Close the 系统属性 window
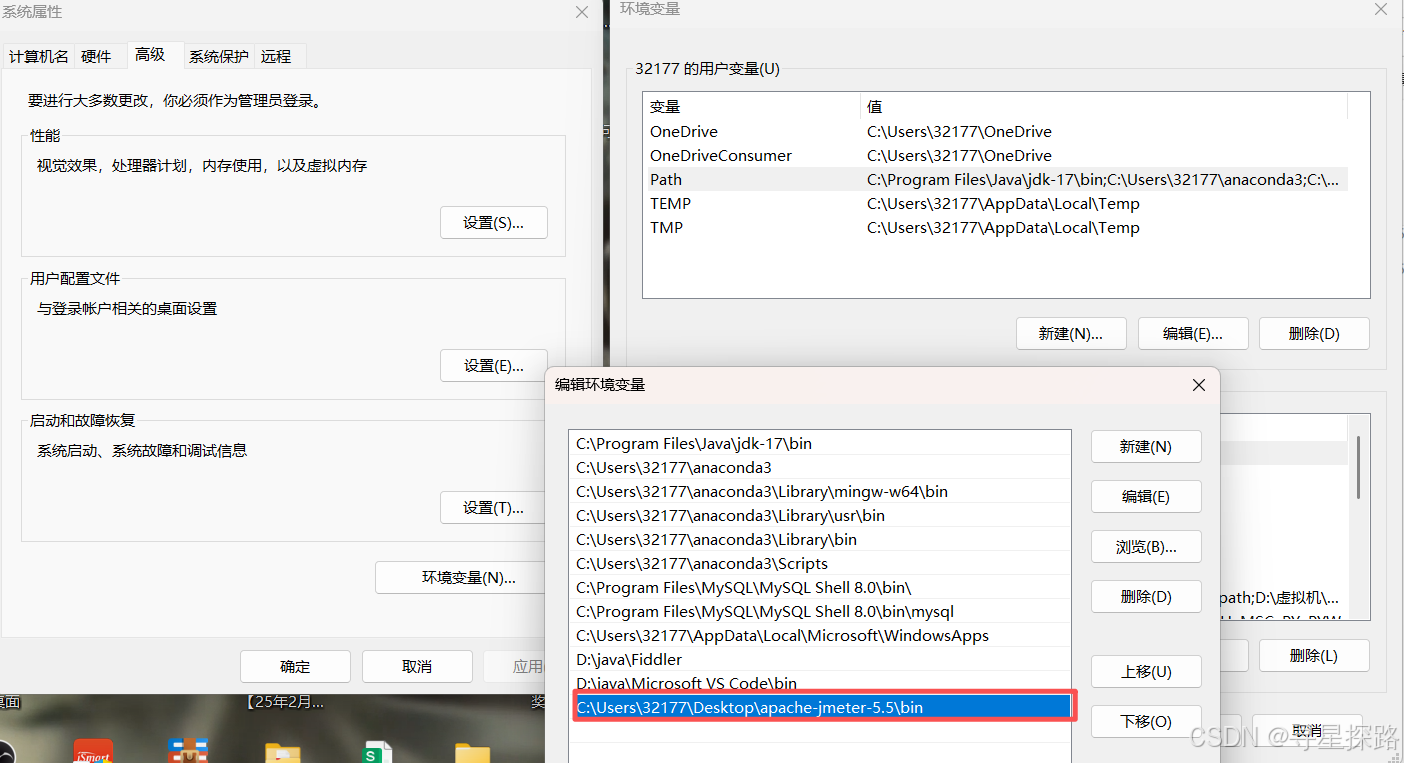The image size is (1404, 763). tap(582, 12)
